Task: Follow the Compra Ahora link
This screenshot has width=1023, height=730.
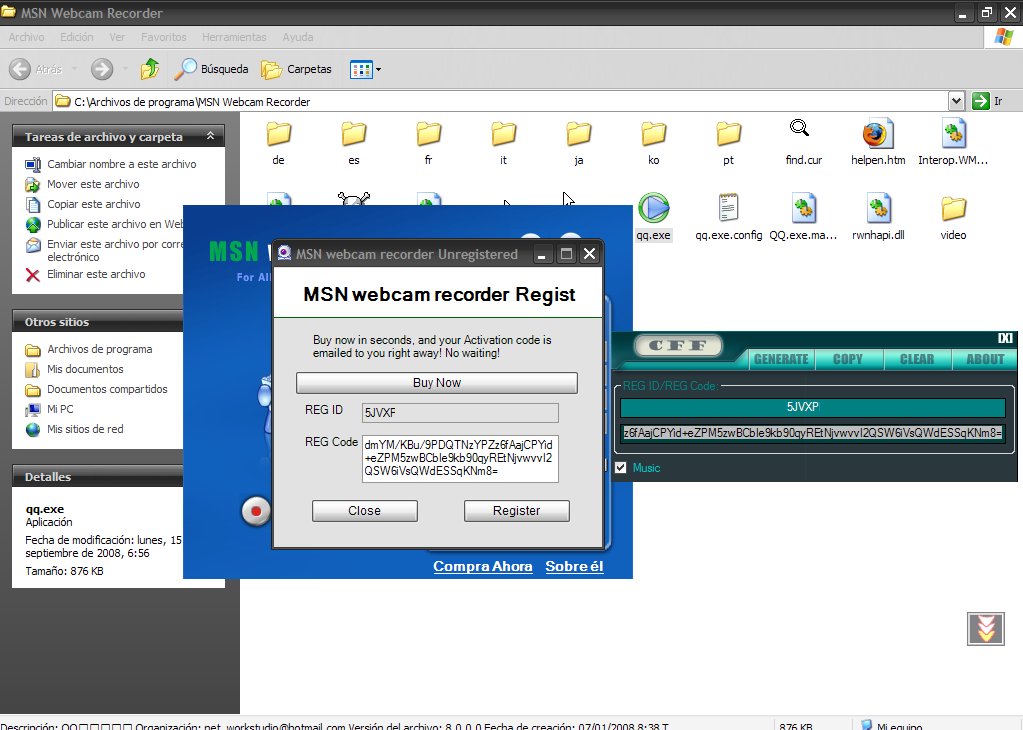Action: (x=483, y=566)
